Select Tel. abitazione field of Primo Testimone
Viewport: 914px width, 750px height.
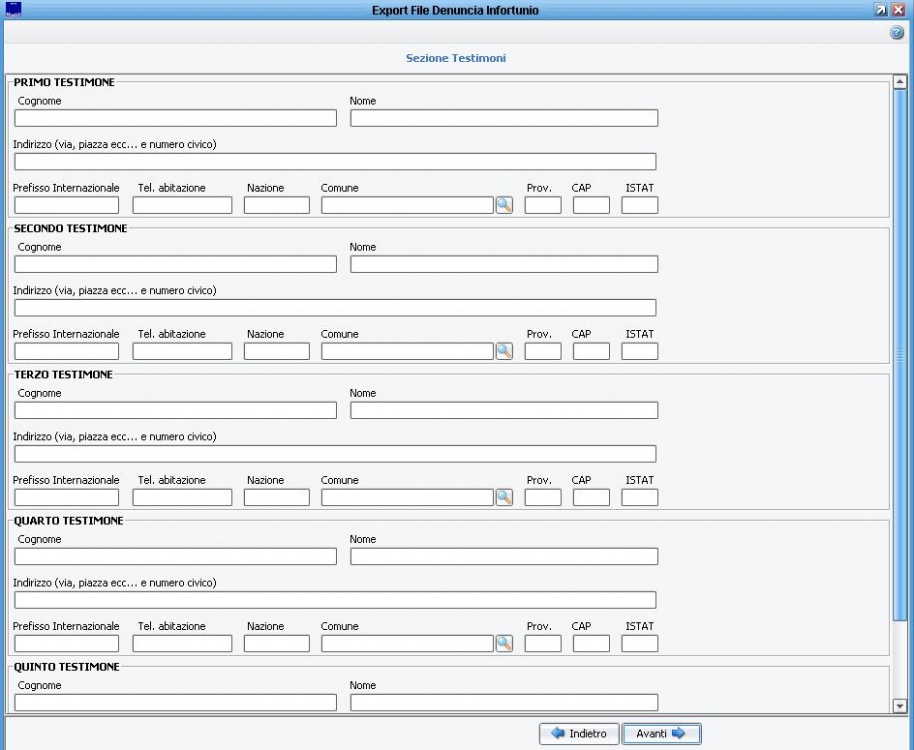pyautogui.click(x=182, y=206)
